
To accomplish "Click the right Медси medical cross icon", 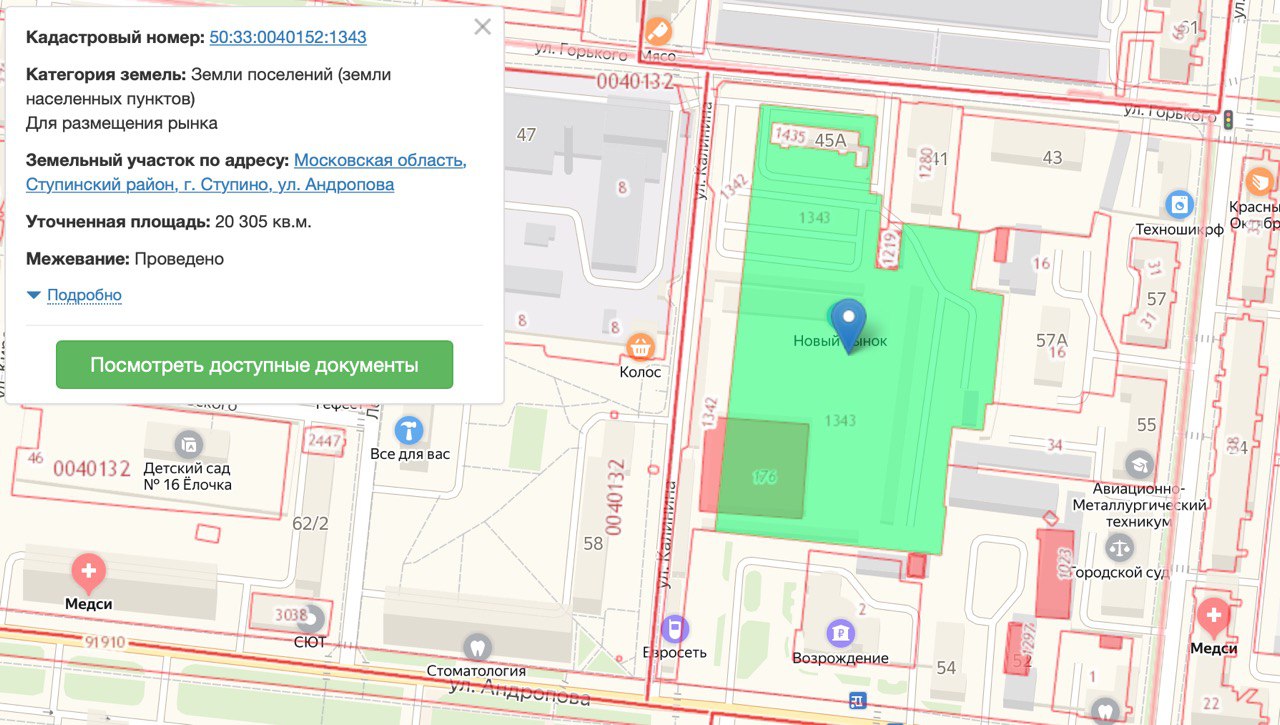I will 1213,617.
